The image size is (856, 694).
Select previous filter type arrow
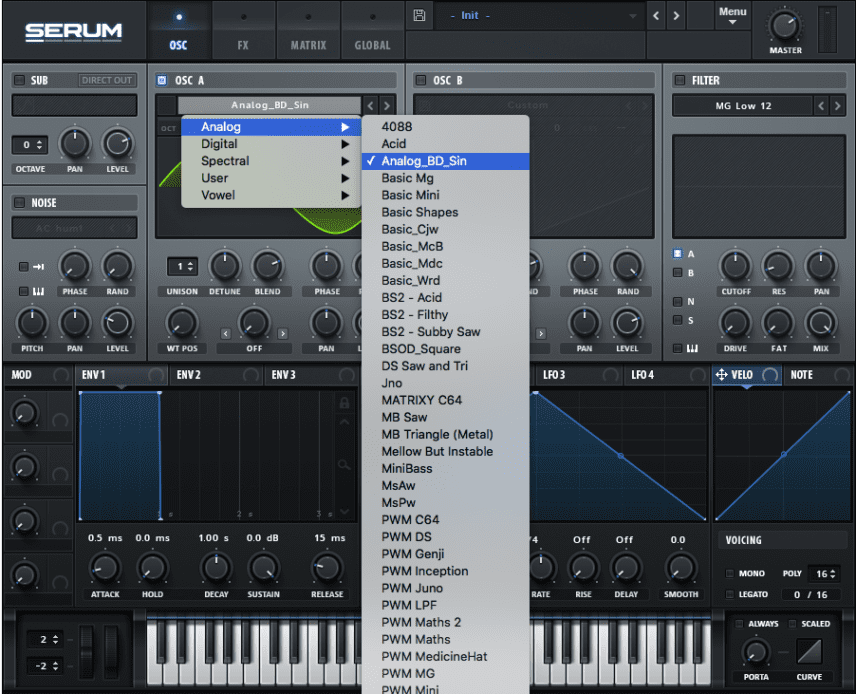pos(821,106)
